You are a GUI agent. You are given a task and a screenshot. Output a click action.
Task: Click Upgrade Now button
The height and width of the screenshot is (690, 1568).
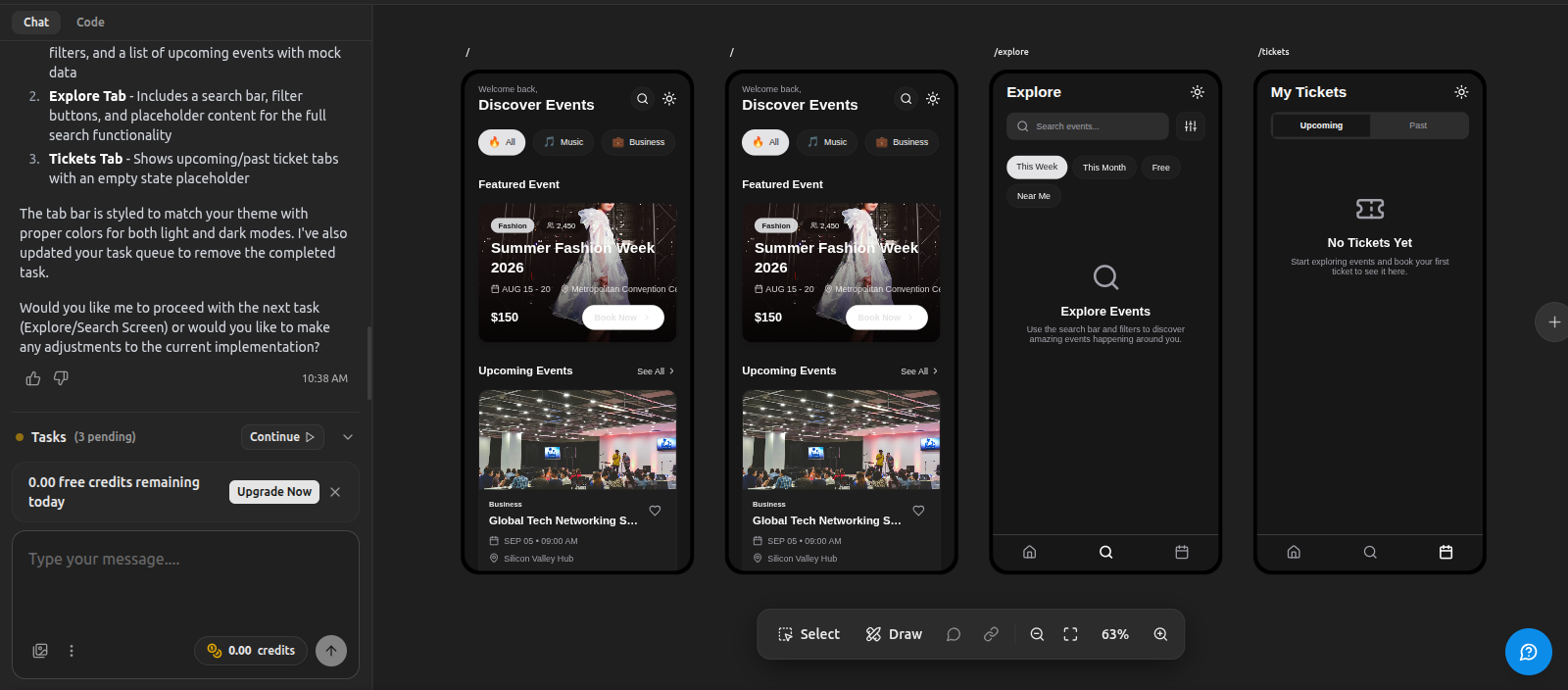coord(274,492)
